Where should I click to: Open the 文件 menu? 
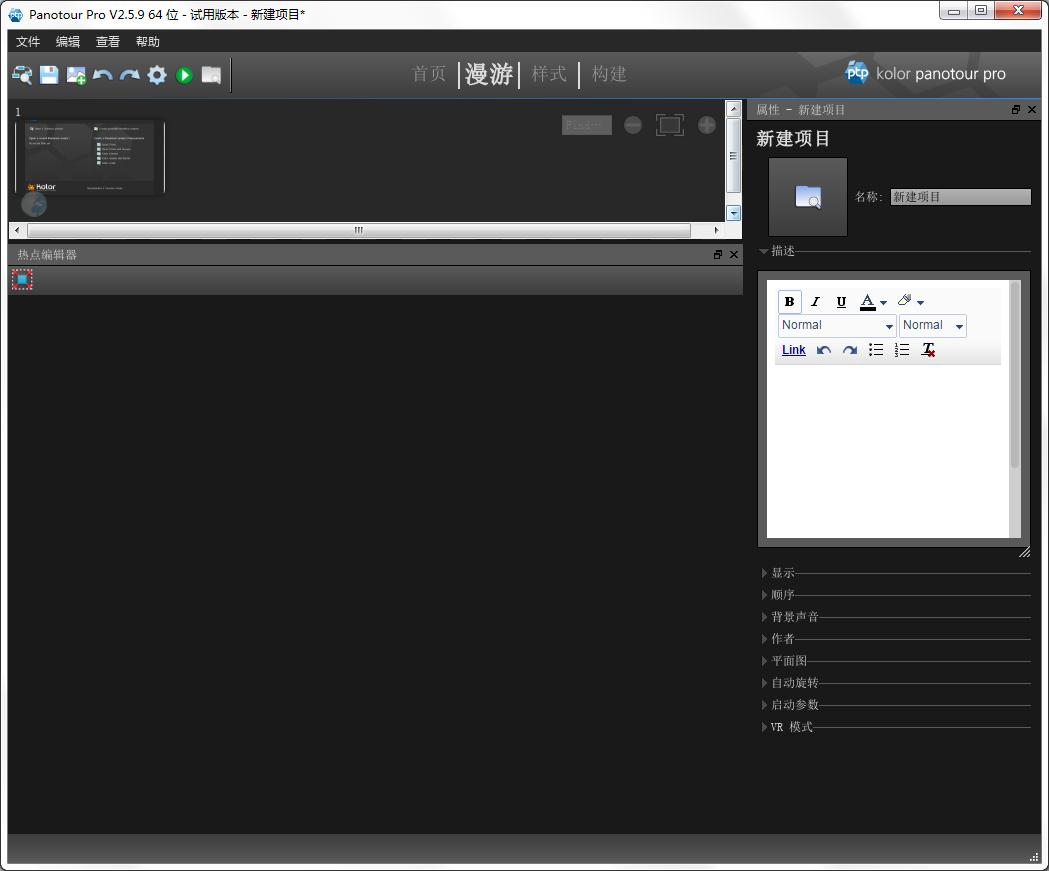(28, 42)
